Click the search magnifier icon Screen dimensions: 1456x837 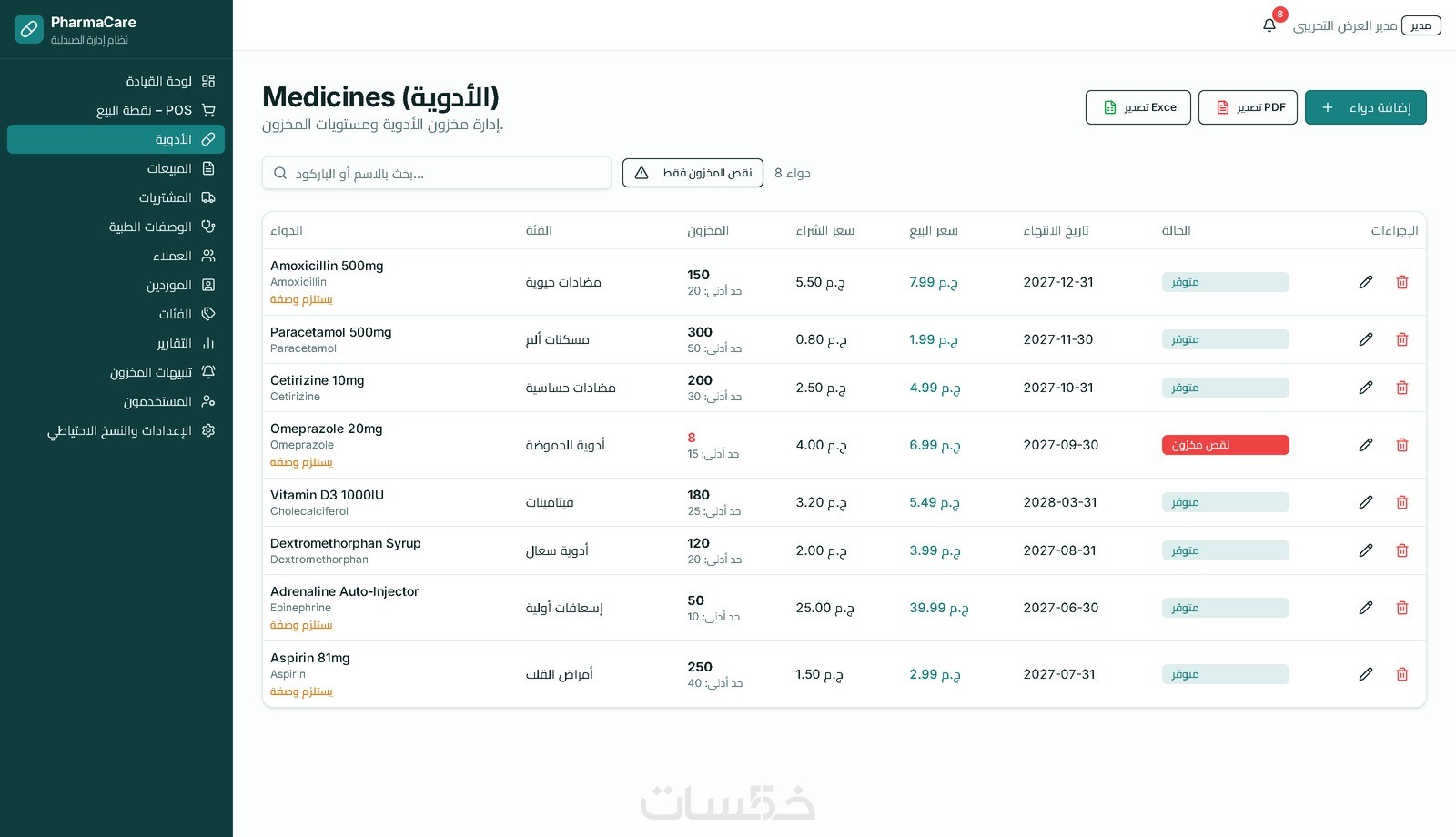280,173
